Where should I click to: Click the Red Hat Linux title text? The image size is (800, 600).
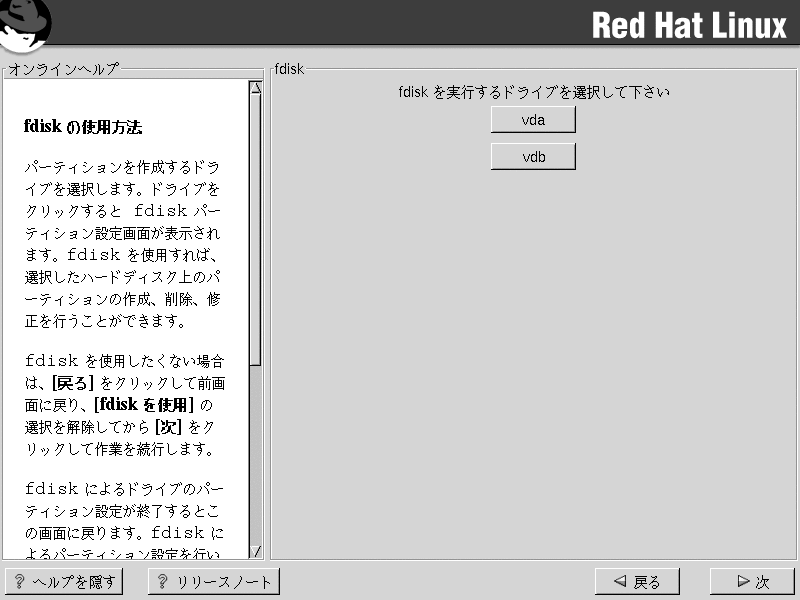tap(689, 25)
